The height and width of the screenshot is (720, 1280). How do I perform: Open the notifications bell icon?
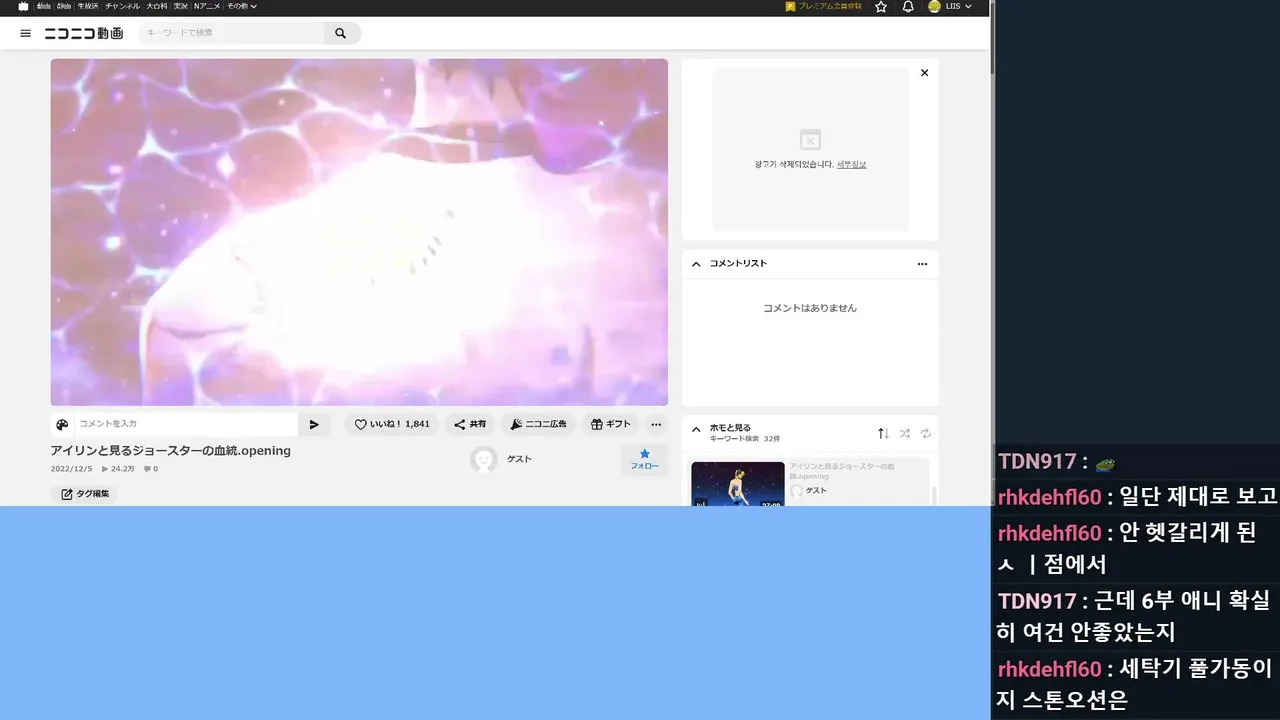pos(908,6)
